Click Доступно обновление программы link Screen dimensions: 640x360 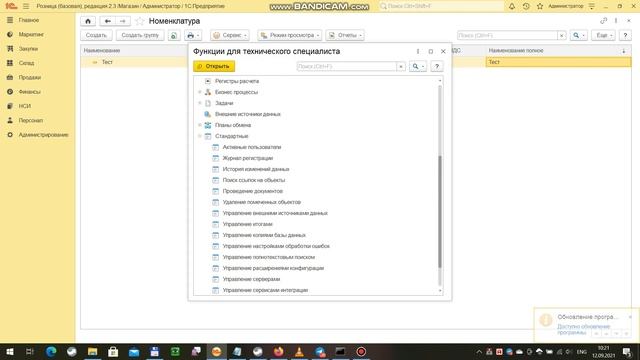point(583,329)
